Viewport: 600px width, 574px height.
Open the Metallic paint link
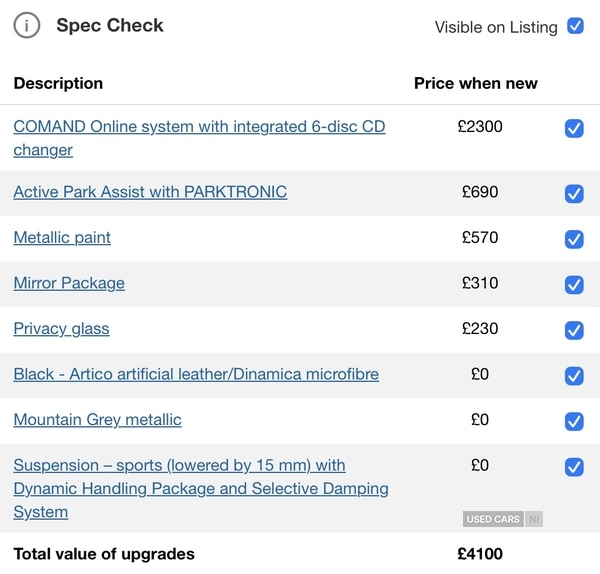tap(62, 238)
